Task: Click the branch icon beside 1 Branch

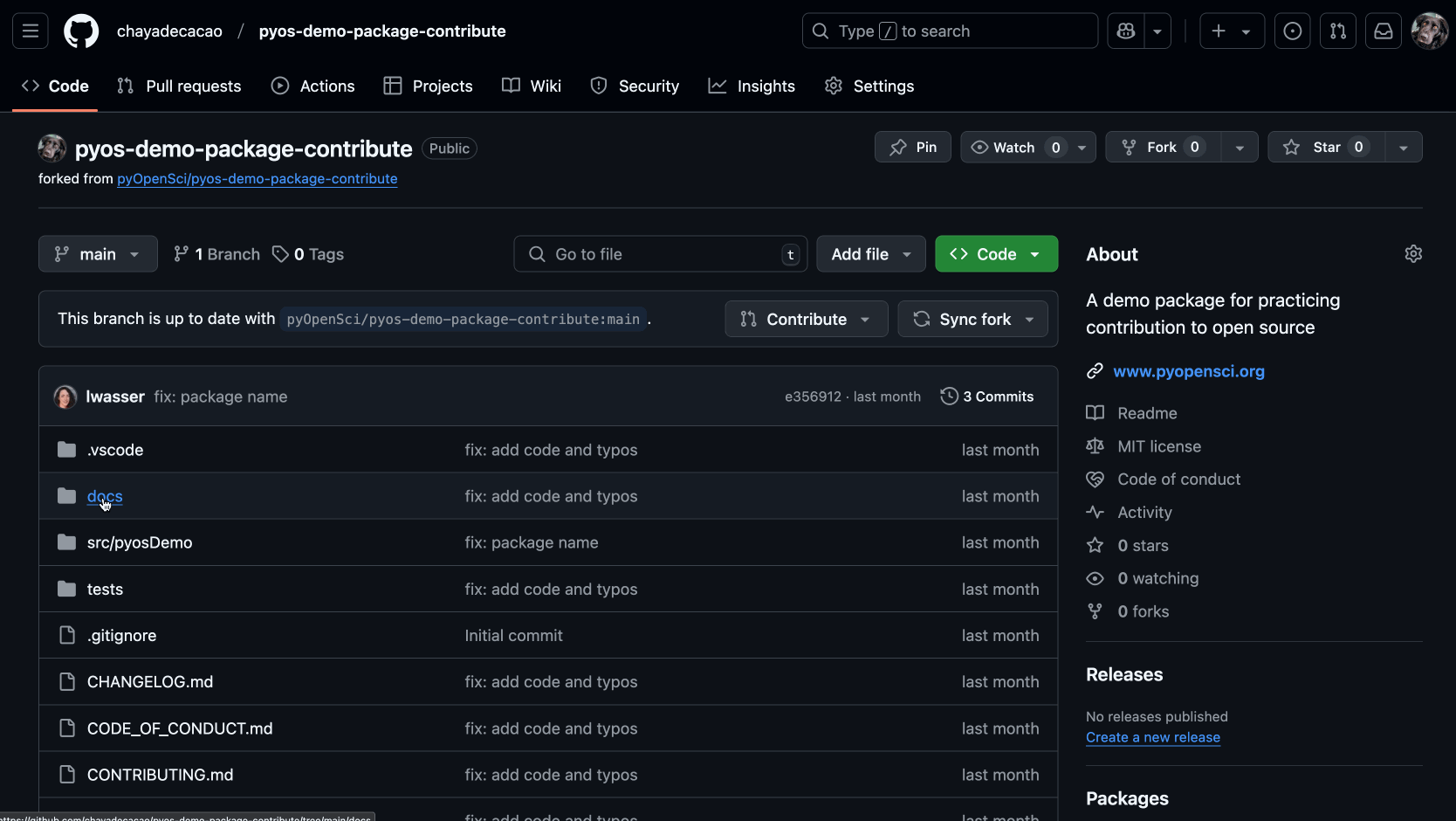Action: click(x=181, y=254)
